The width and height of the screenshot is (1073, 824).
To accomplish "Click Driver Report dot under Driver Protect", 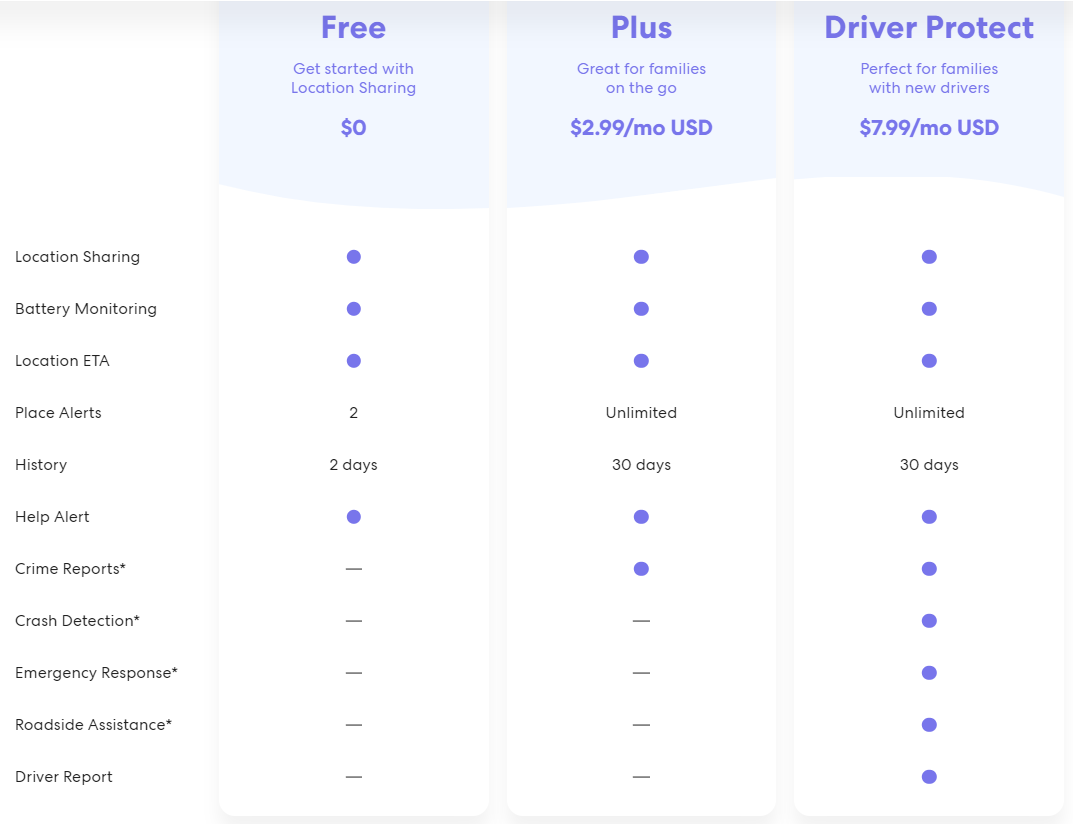I will point(929,777).
